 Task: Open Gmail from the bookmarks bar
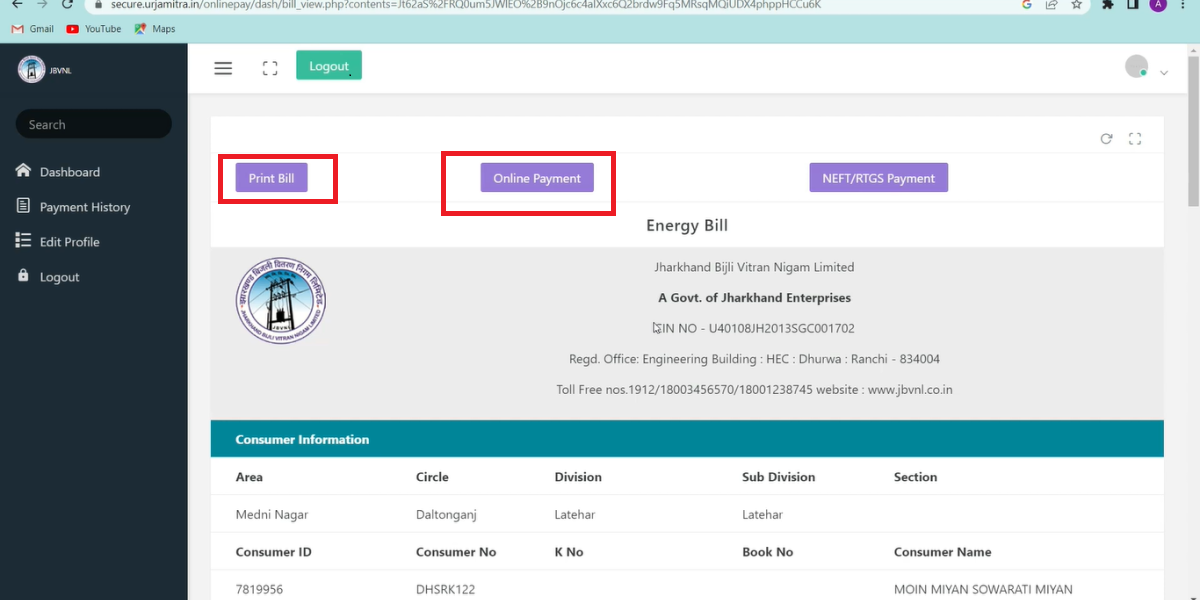click(32, 28)
